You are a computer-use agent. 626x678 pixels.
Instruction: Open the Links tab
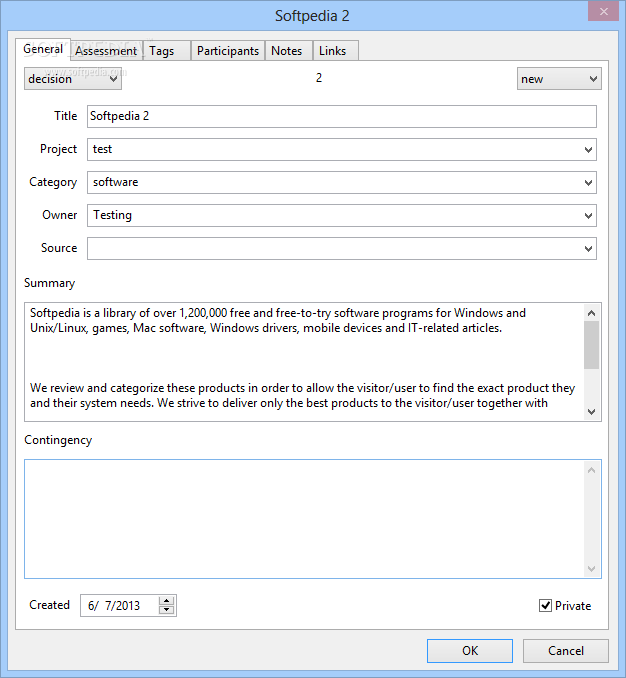point(335,51)
